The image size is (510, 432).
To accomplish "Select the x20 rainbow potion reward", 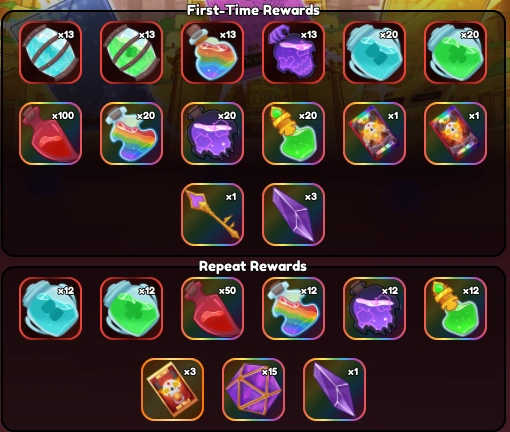I will point(131,134).
